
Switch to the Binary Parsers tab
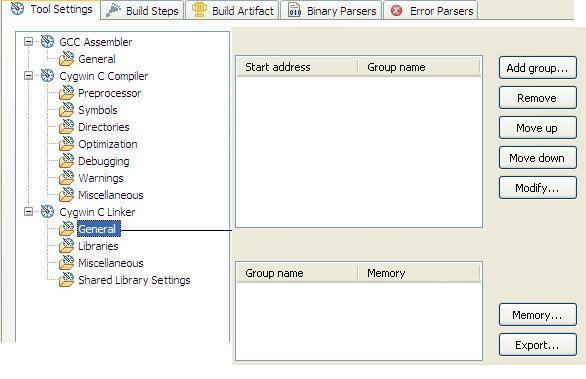click(x=331, y=10)
